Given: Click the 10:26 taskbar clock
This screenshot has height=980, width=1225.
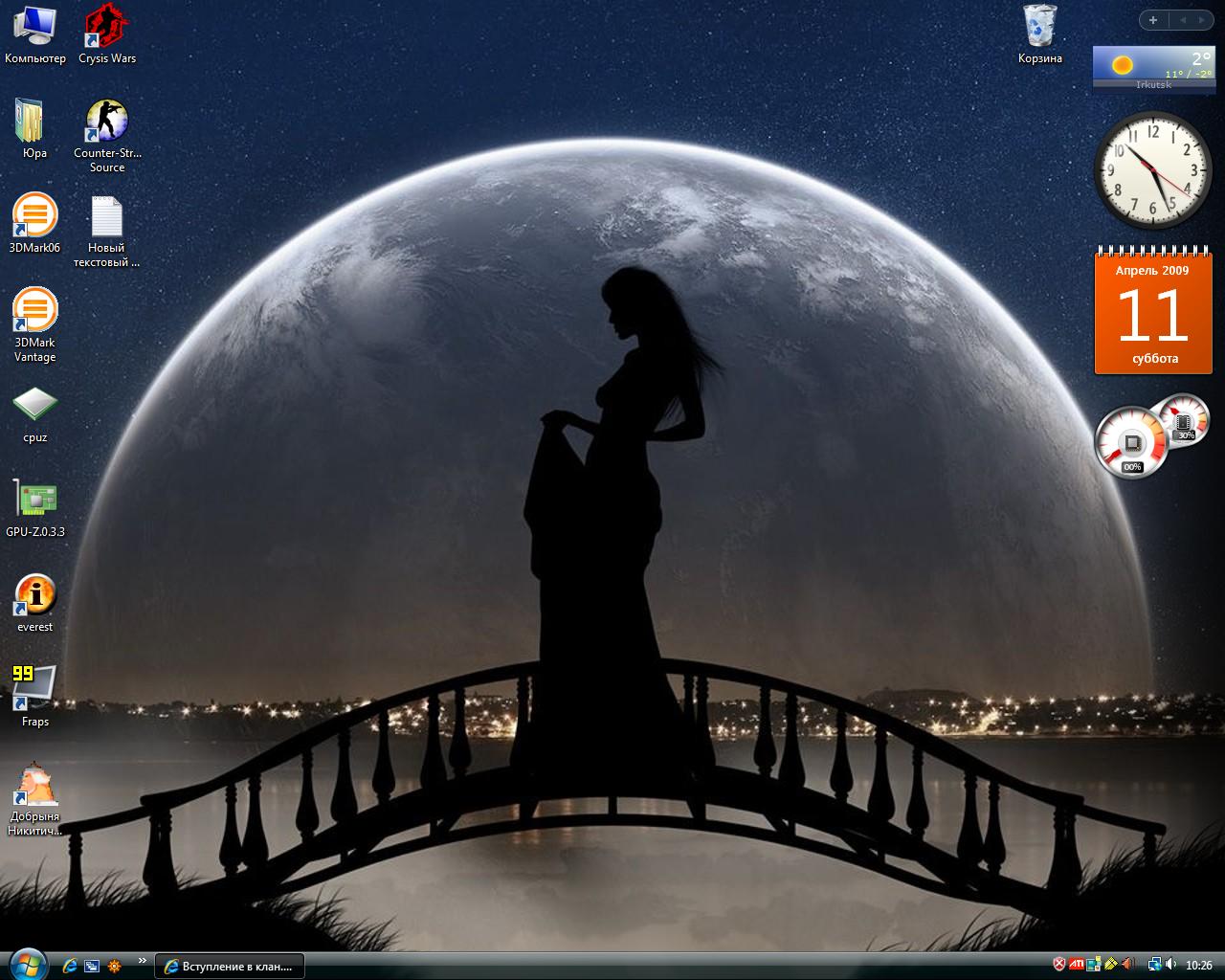Looking at the screenshot, I should (x=1199, y=965).
